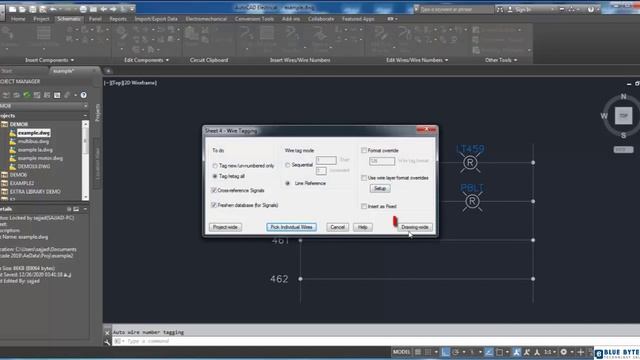Click the Project Manager help icon

[83, 95]
